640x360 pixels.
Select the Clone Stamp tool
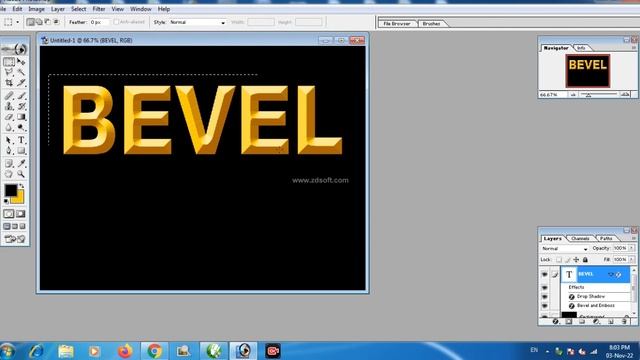[x=9, y=106]
